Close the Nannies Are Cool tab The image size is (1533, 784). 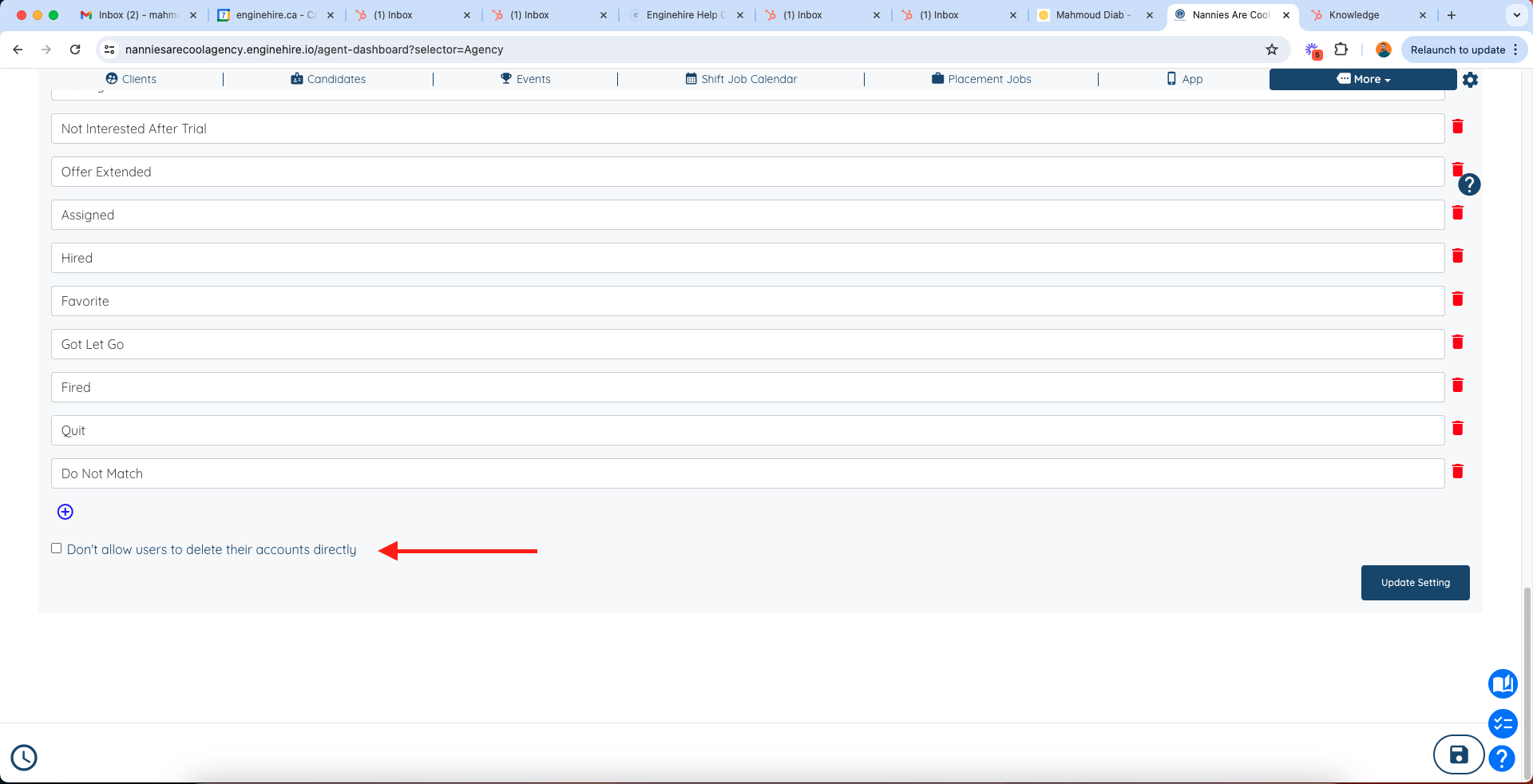coord(1286,15)
